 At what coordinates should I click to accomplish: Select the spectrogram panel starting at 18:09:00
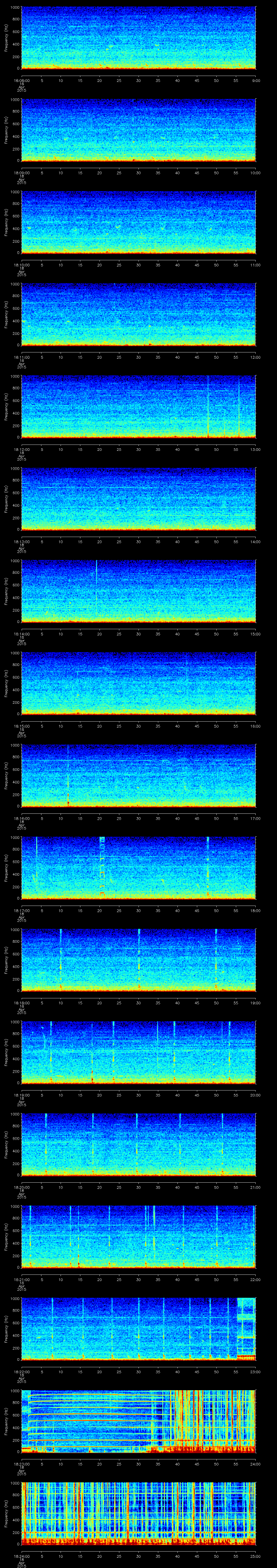(138, 130)
